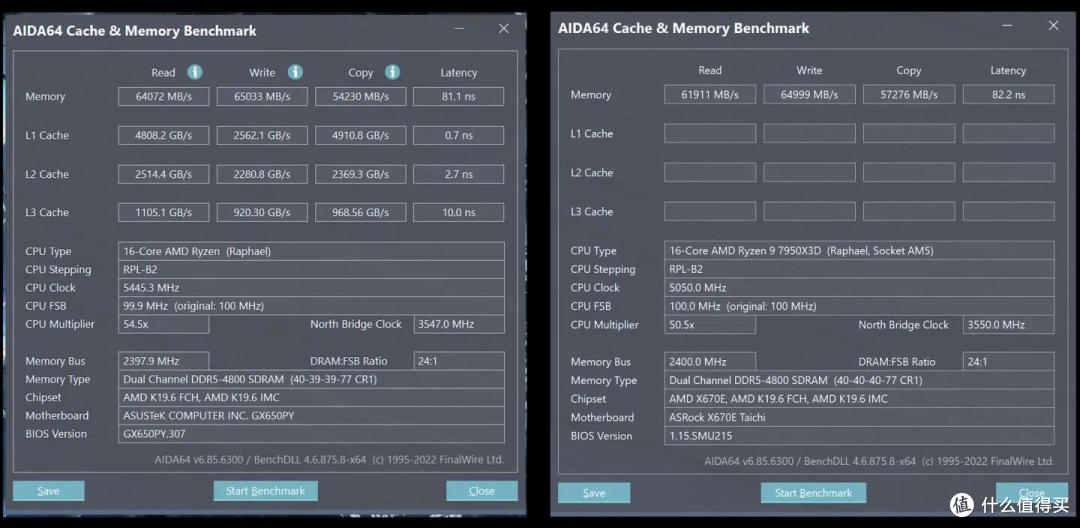Click CPU Type field 16-Core AMD Ryzen (Raphael)

click(x=311, y=251)
